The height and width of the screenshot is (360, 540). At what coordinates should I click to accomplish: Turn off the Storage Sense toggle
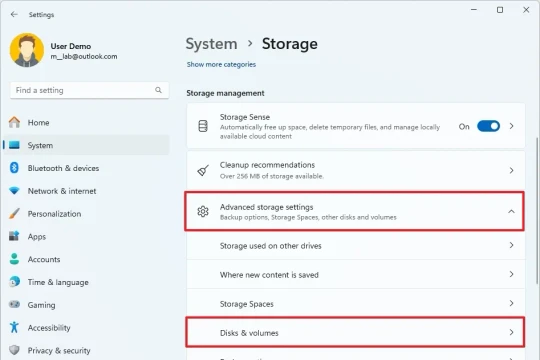(x=488, y=126)
